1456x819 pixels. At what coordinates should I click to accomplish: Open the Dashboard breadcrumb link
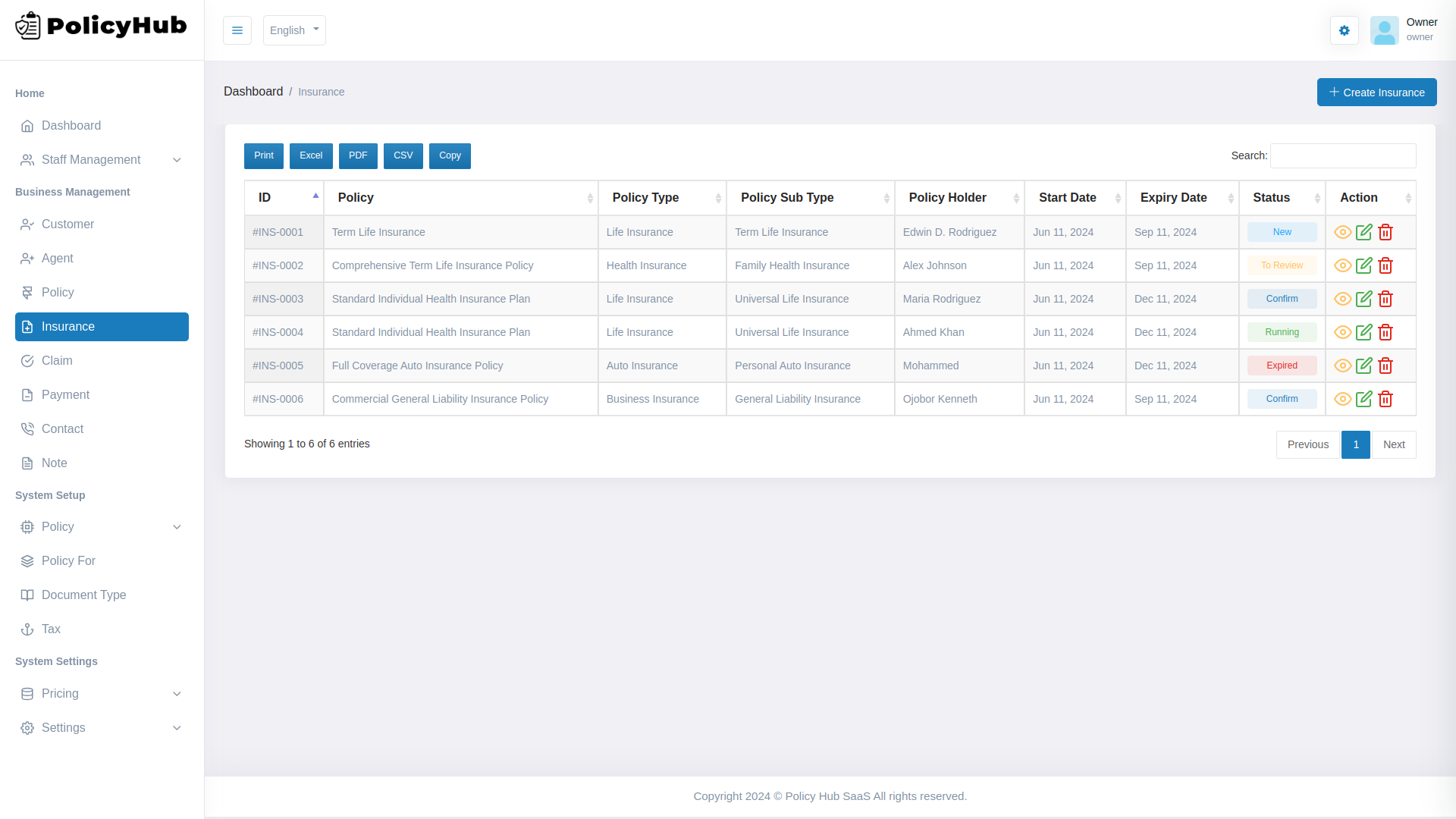253,91
